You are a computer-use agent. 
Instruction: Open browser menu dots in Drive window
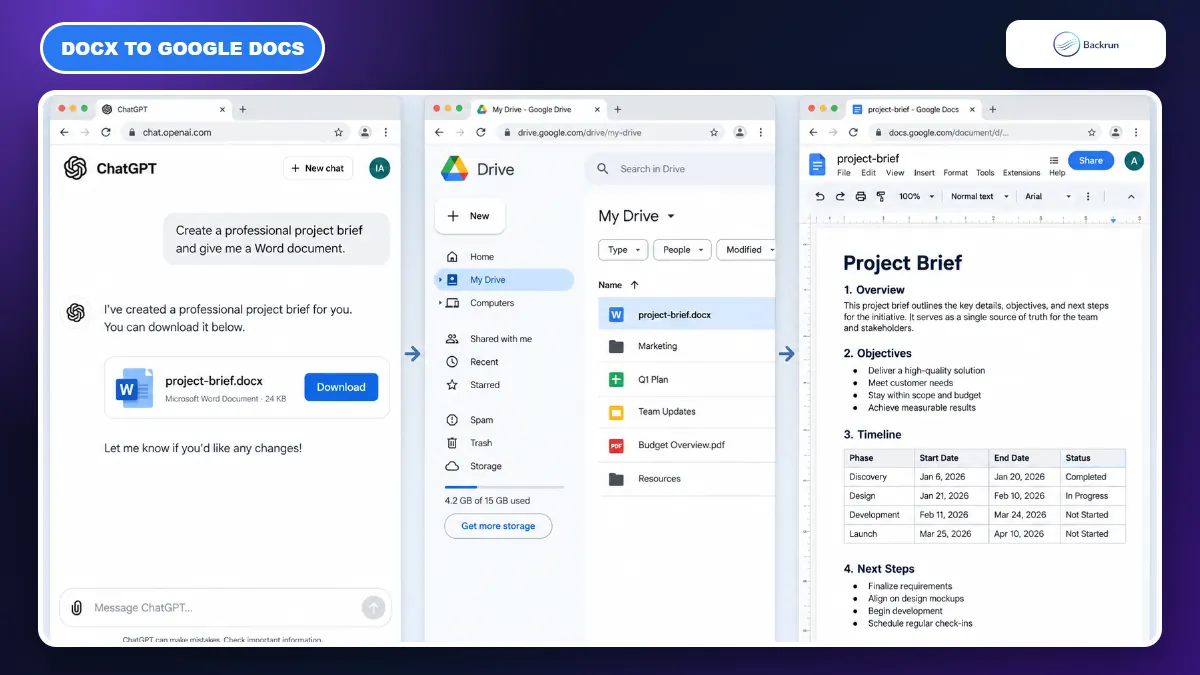pyautogui.click(x=761, y=132)
